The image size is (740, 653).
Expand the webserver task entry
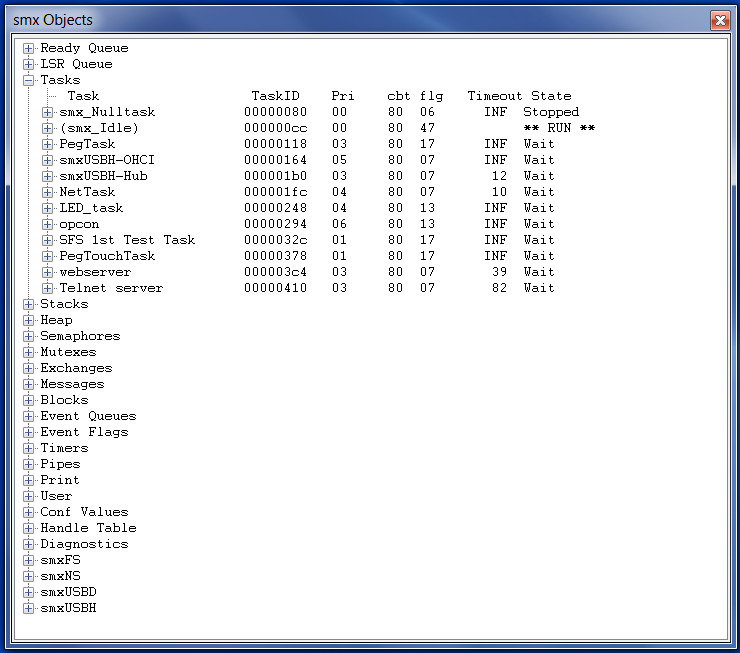[x=47, y=272]
